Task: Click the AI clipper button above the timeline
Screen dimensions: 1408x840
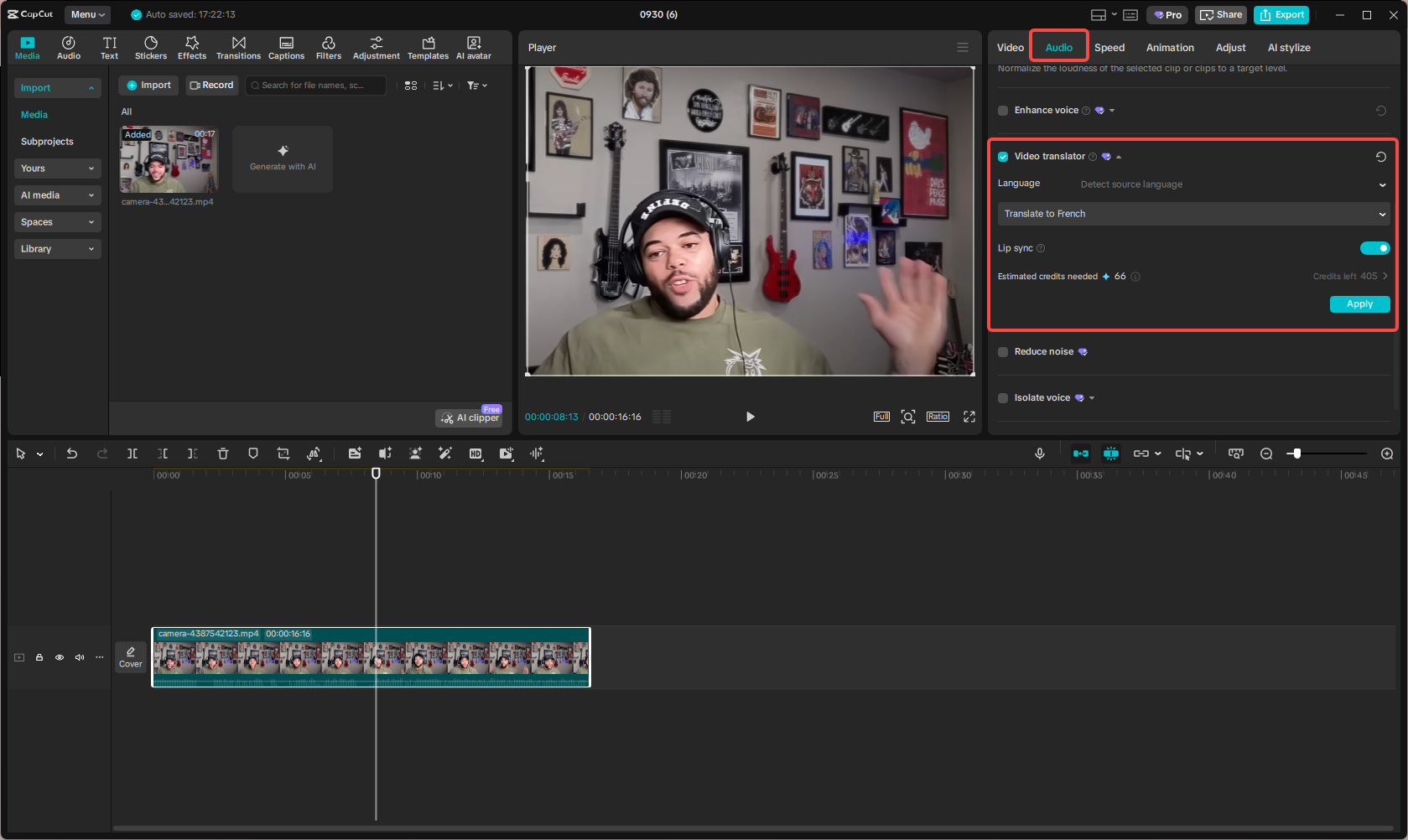Action: tap(468, 417)
